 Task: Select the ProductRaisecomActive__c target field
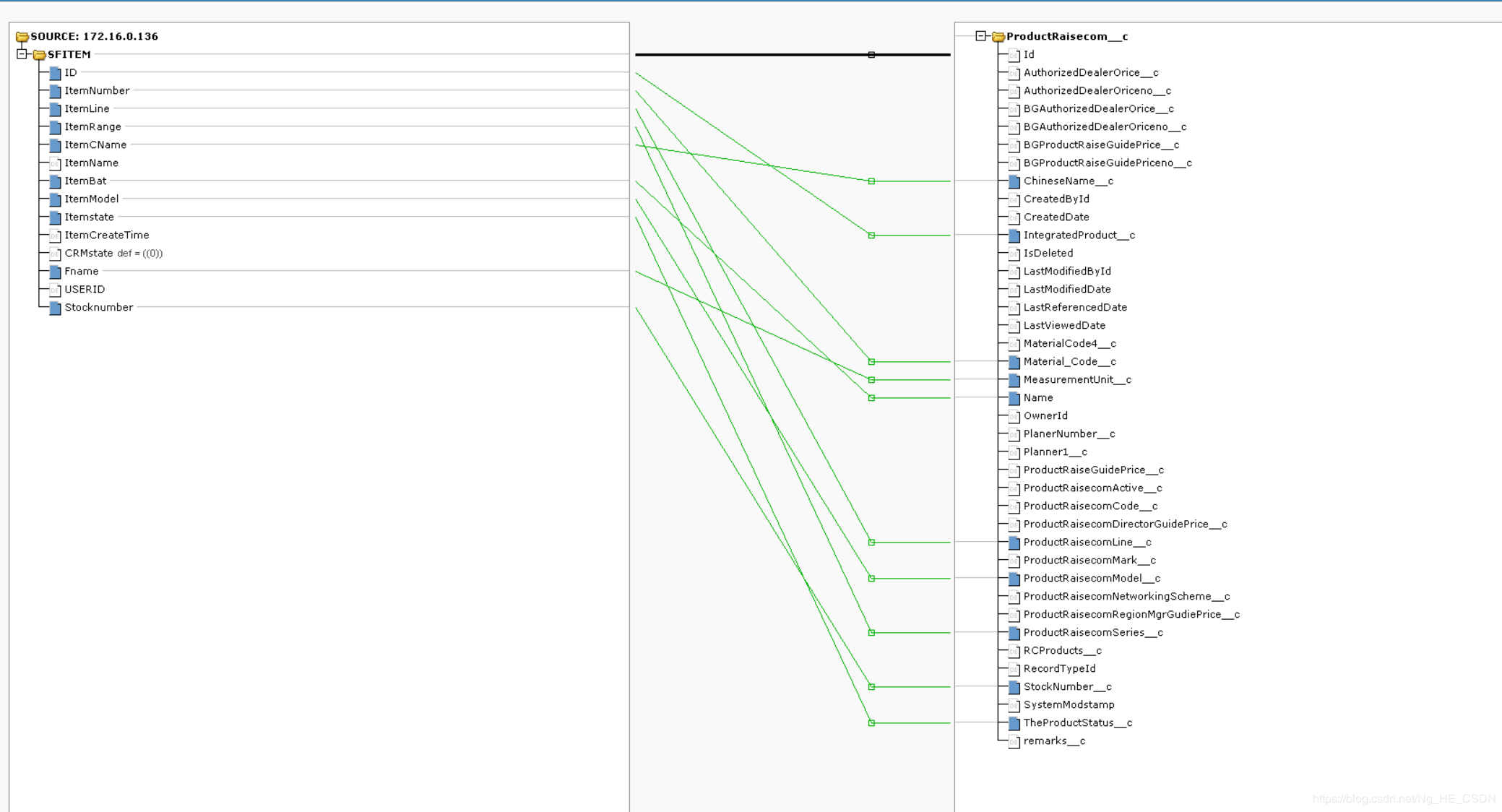tap(1092, 488)
